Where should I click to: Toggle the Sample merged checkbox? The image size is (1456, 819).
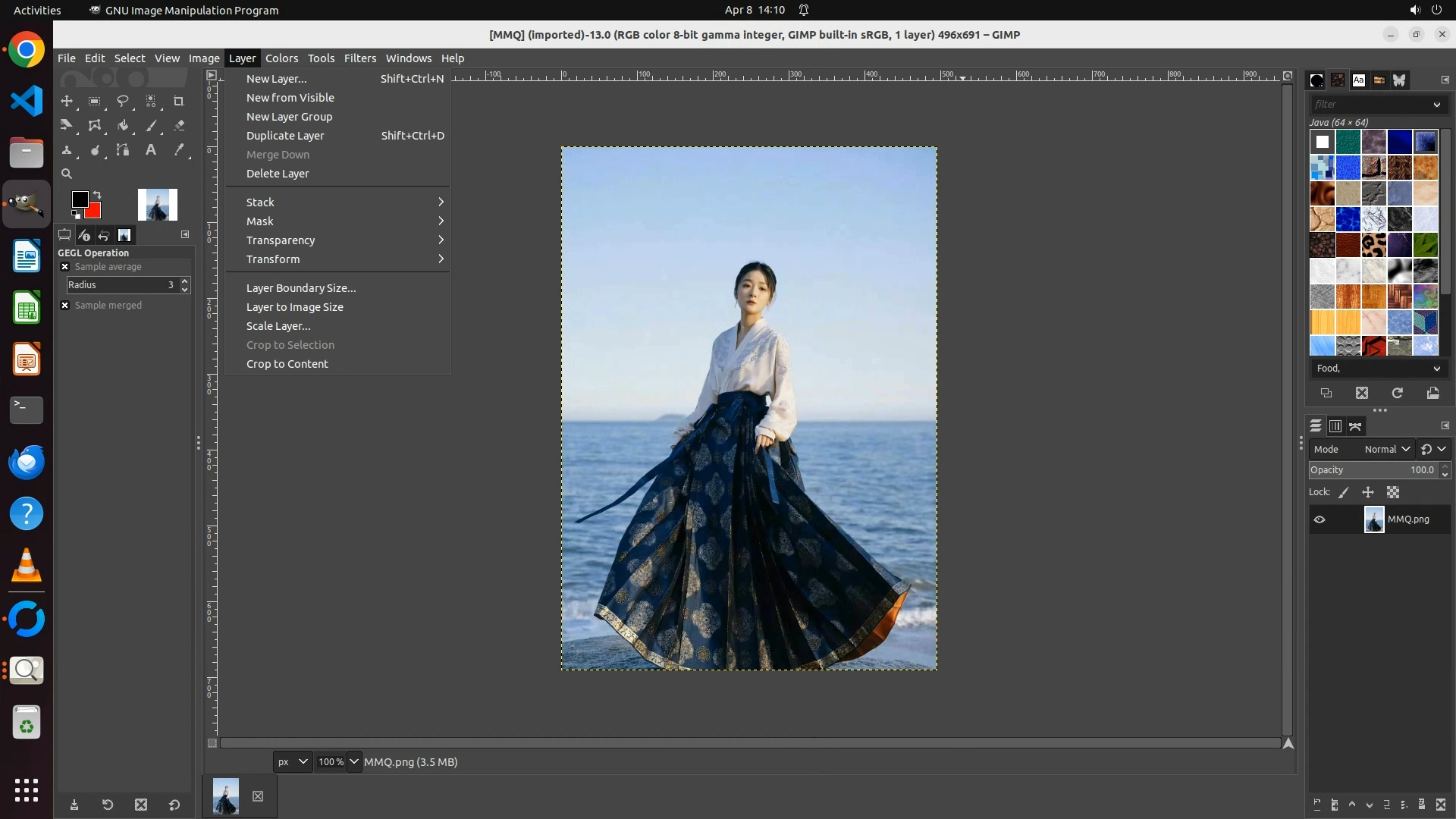tap(65, 306)
